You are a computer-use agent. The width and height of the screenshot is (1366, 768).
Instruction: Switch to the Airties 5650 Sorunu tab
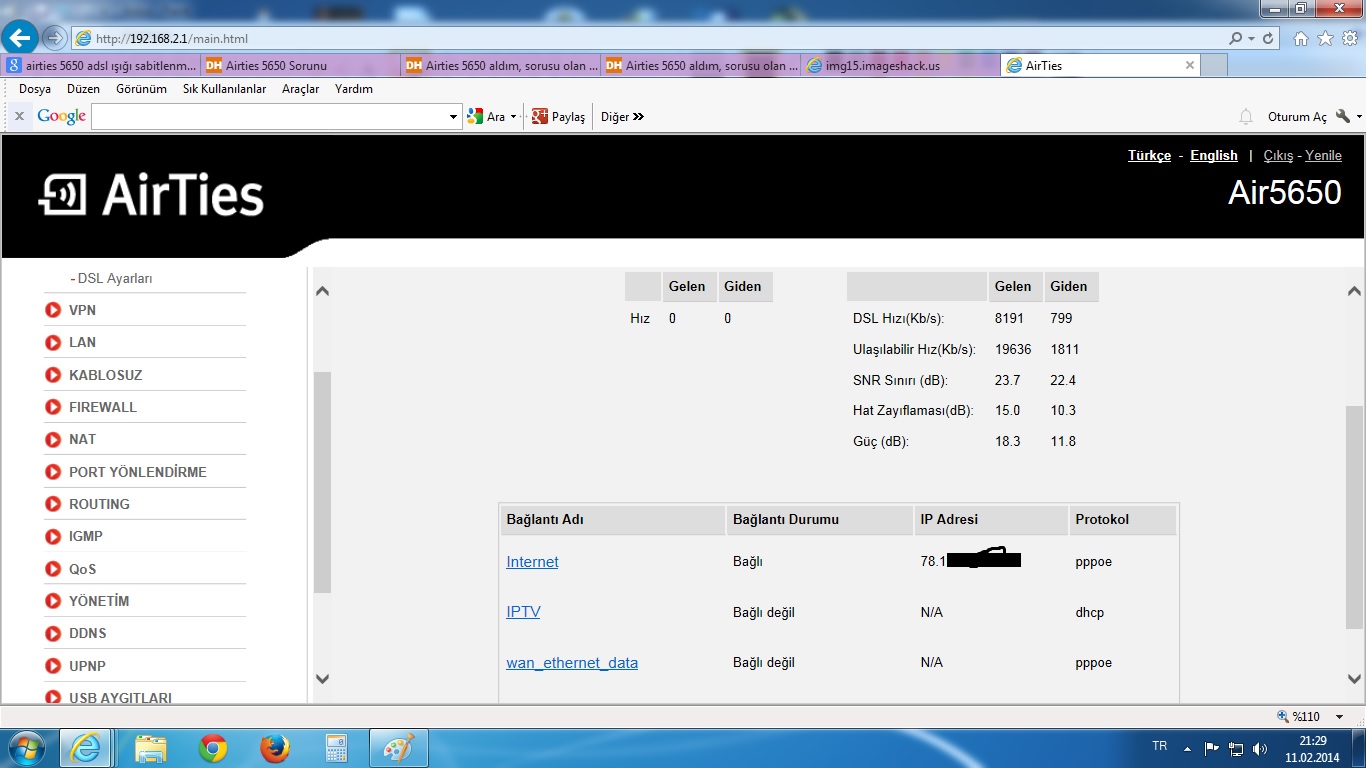(300, 66)
